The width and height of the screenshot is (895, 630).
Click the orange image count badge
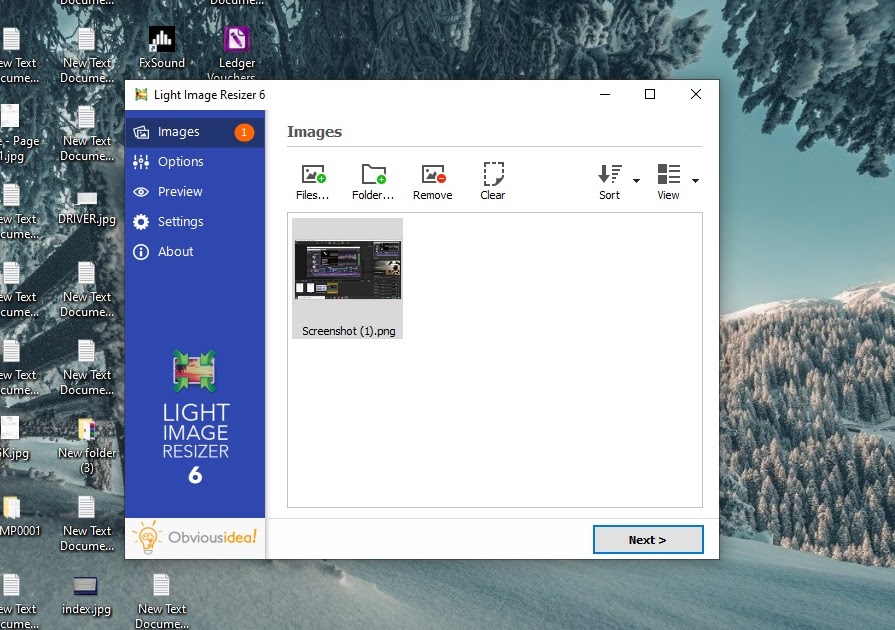click(x=244, y=132)
